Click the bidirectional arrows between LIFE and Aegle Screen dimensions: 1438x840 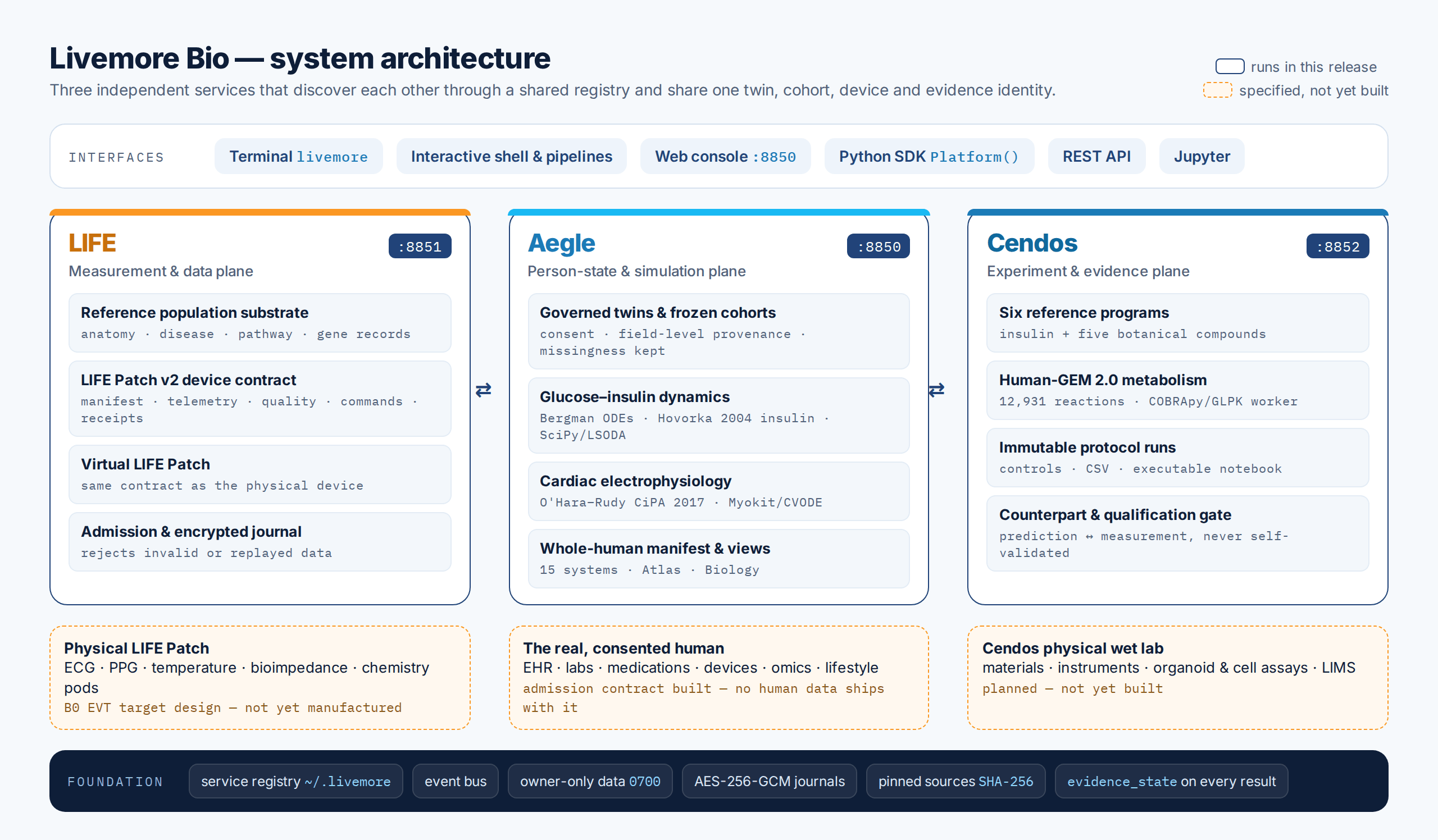(483, 390)
